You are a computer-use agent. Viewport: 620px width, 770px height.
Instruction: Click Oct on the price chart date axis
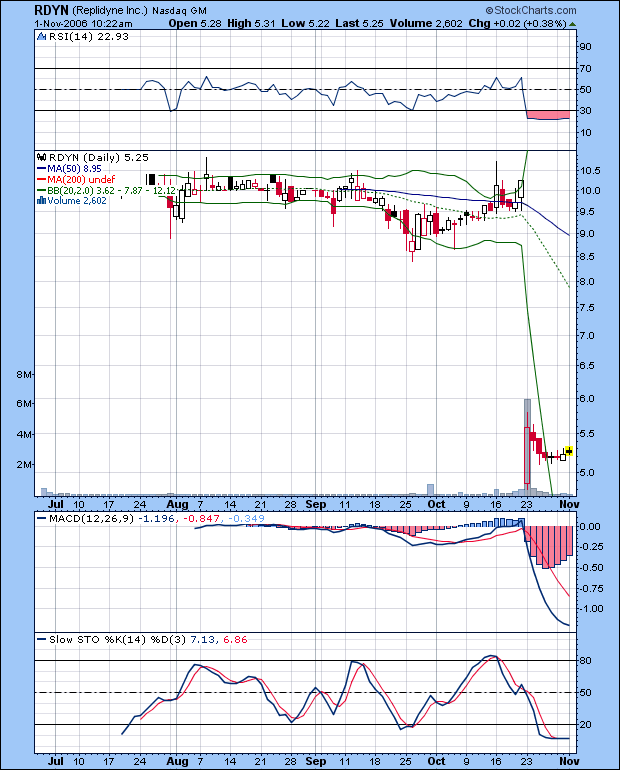click(436, 504)
